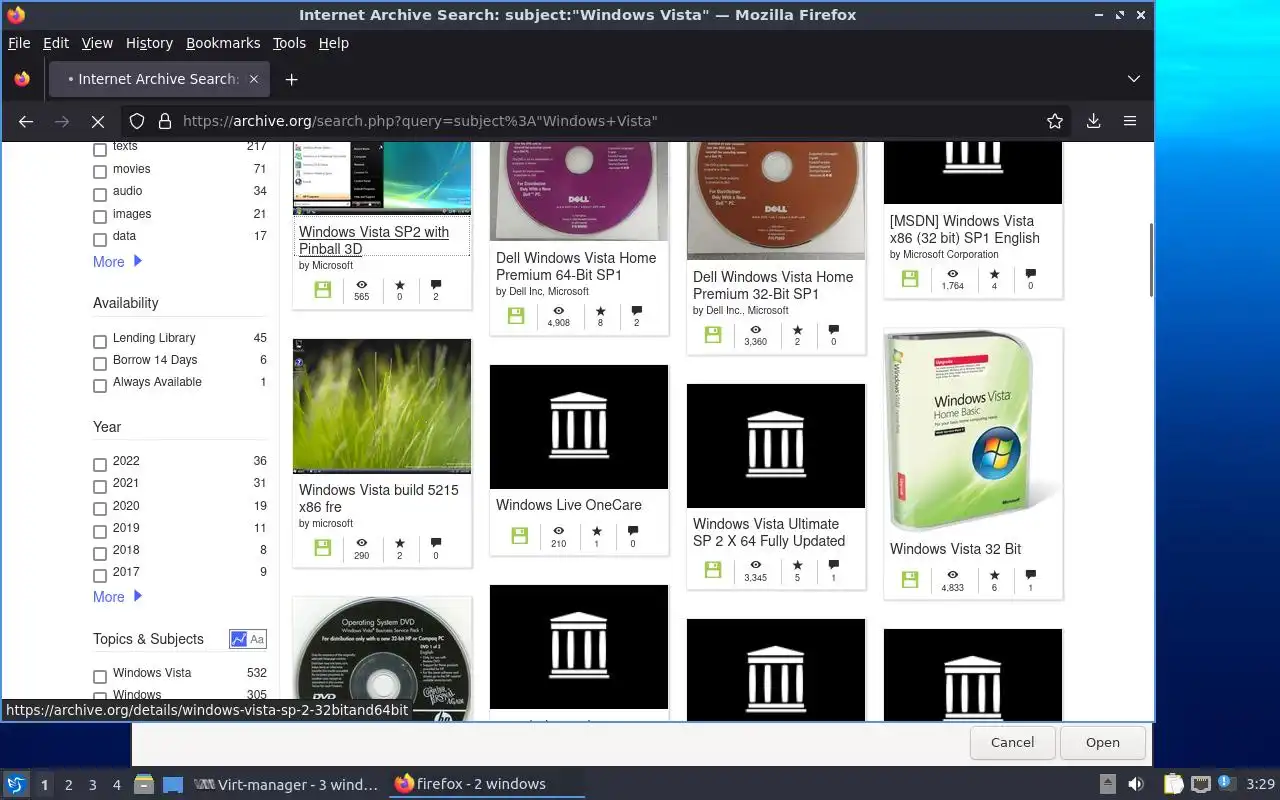Click favorites star on Windows Vista 32 Bit card
The height and width of the screenshot is (800, 1280).
[x=994, y=575]
